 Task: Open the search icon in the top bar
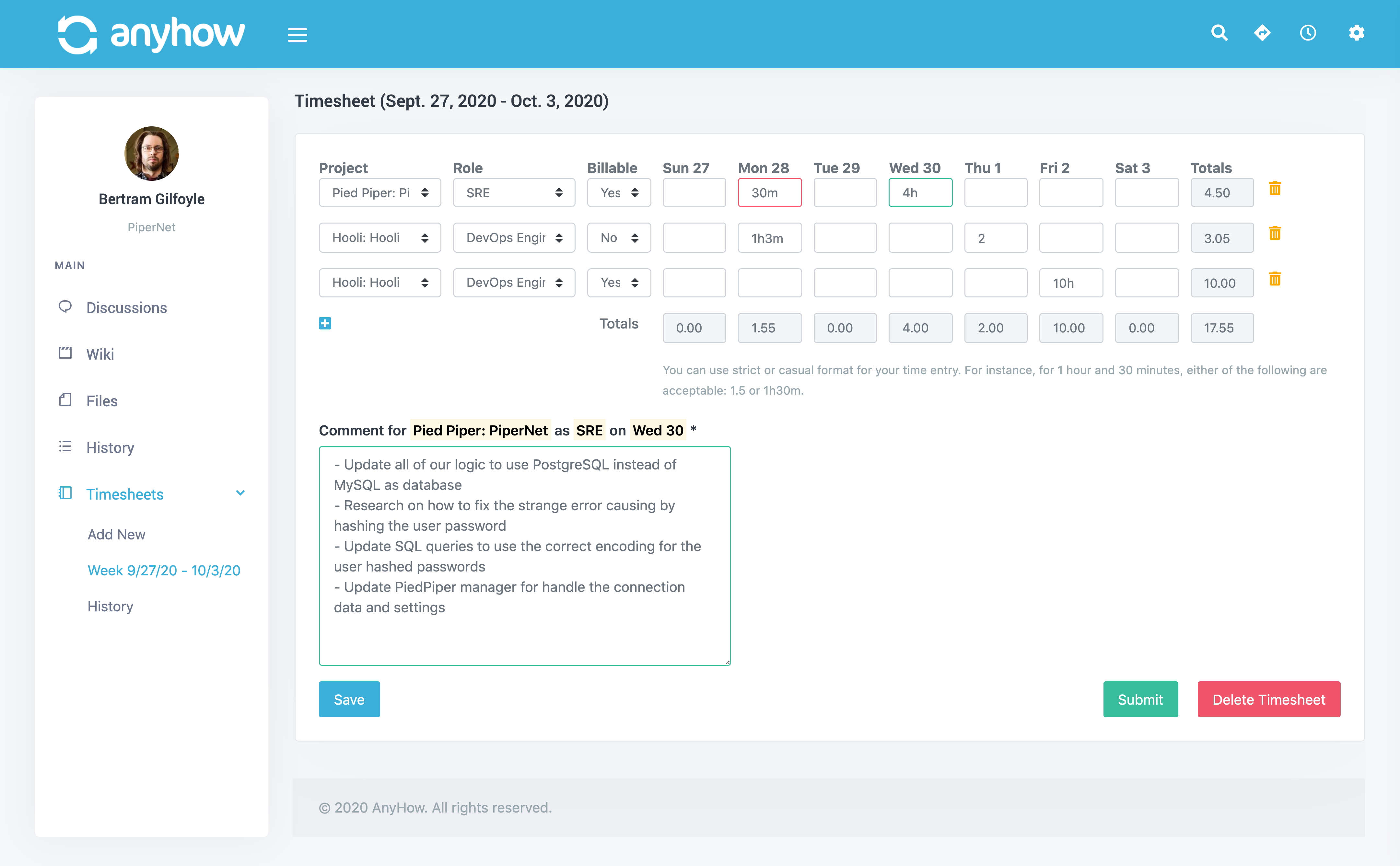1219,33
